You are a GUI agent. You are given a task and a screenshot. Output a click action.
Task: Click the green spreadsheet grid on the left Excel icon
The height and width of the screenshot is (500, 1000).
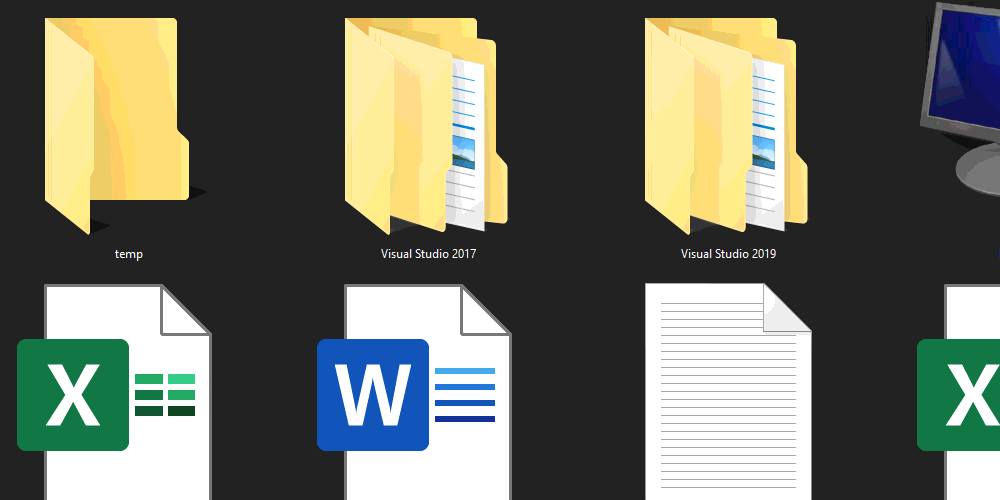[x=165, y=394]
